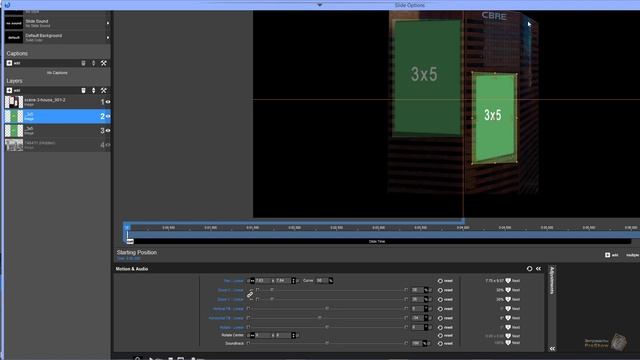Click the ProShow app icon in title bar
This screenshot has height=360, width=640.
tap(7, 4)
